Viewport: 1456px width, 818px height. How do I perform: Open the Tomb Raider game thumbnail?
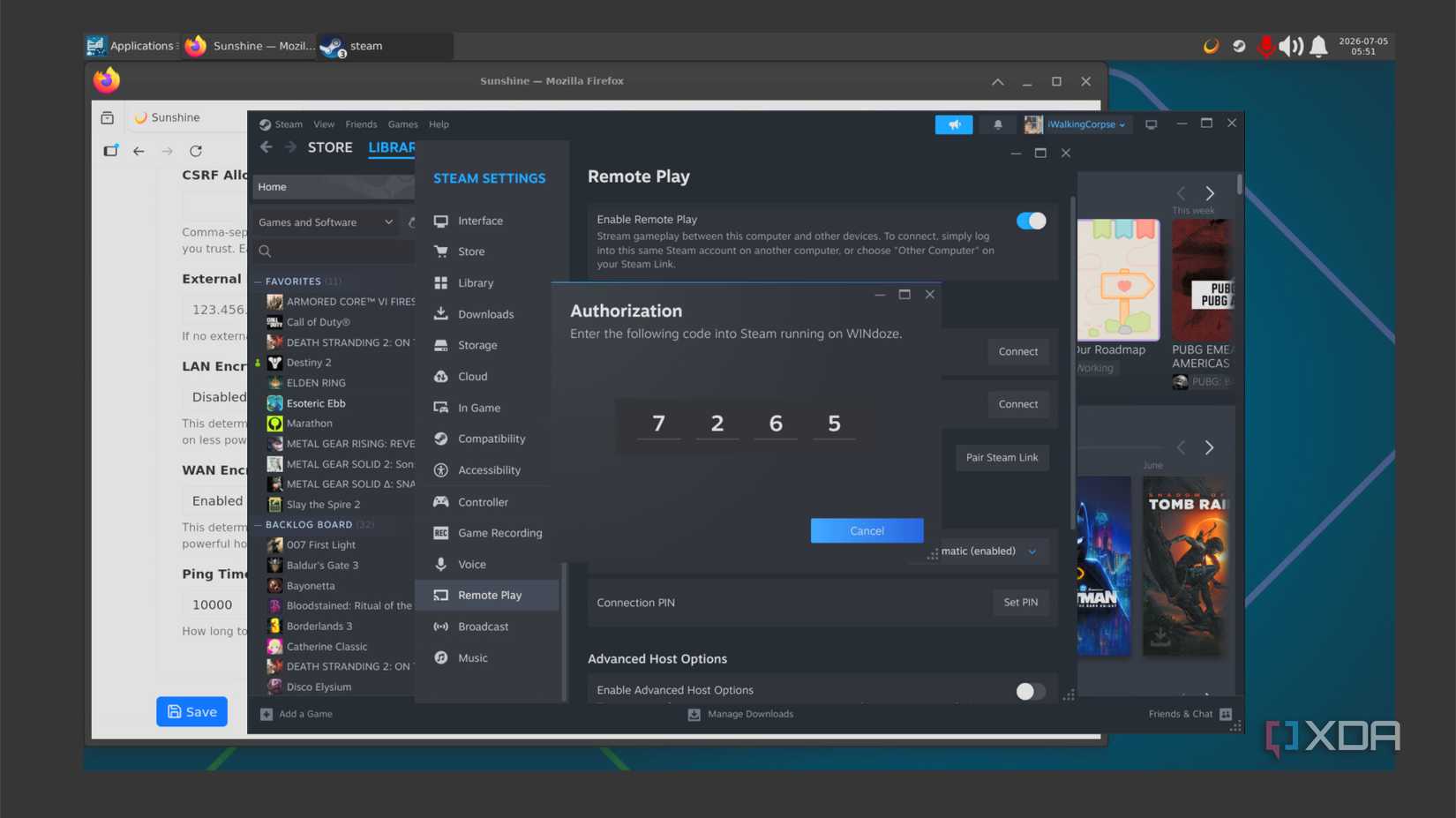tap(1184, 566)
